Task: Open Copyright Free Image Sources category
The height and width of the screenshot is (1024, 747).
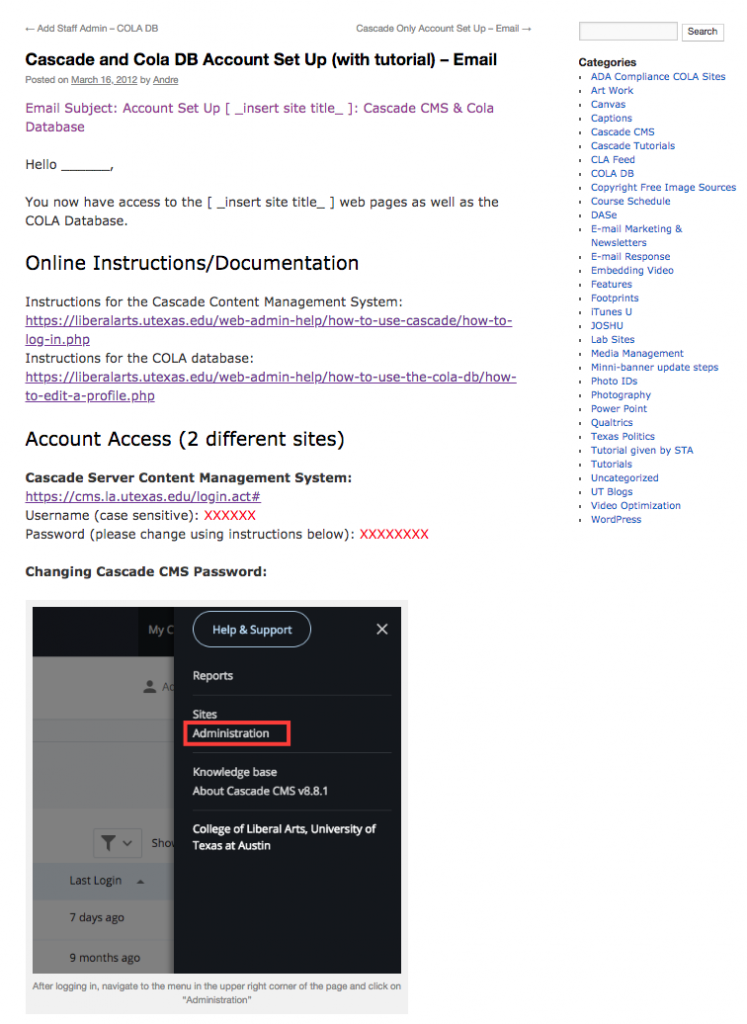Action: 663,187
